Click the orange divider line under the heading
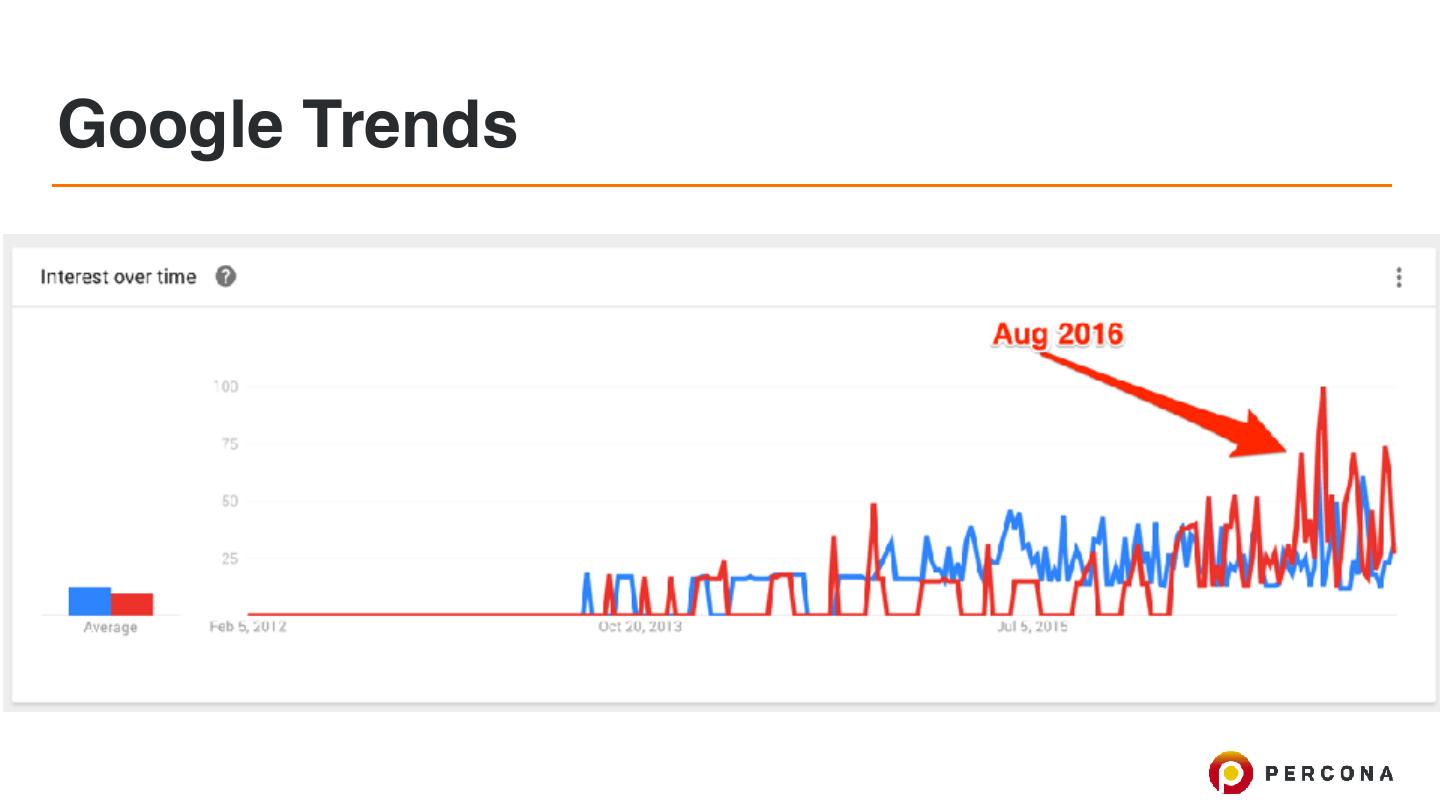1440x810 pixels. 720,185
